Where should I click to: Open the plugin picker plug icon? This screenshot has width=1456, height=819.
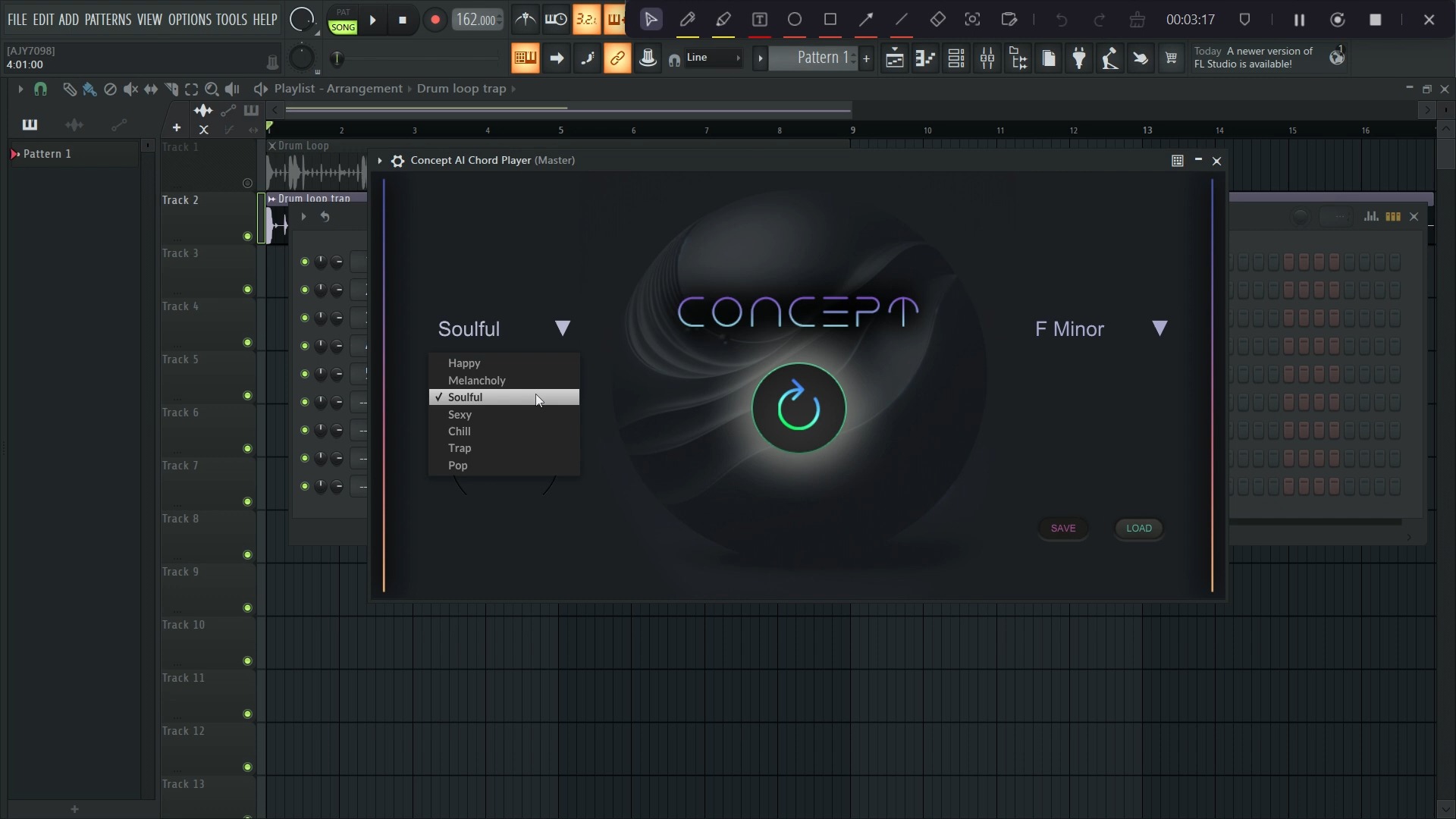pyautogui.click(x=1079, y=58)
